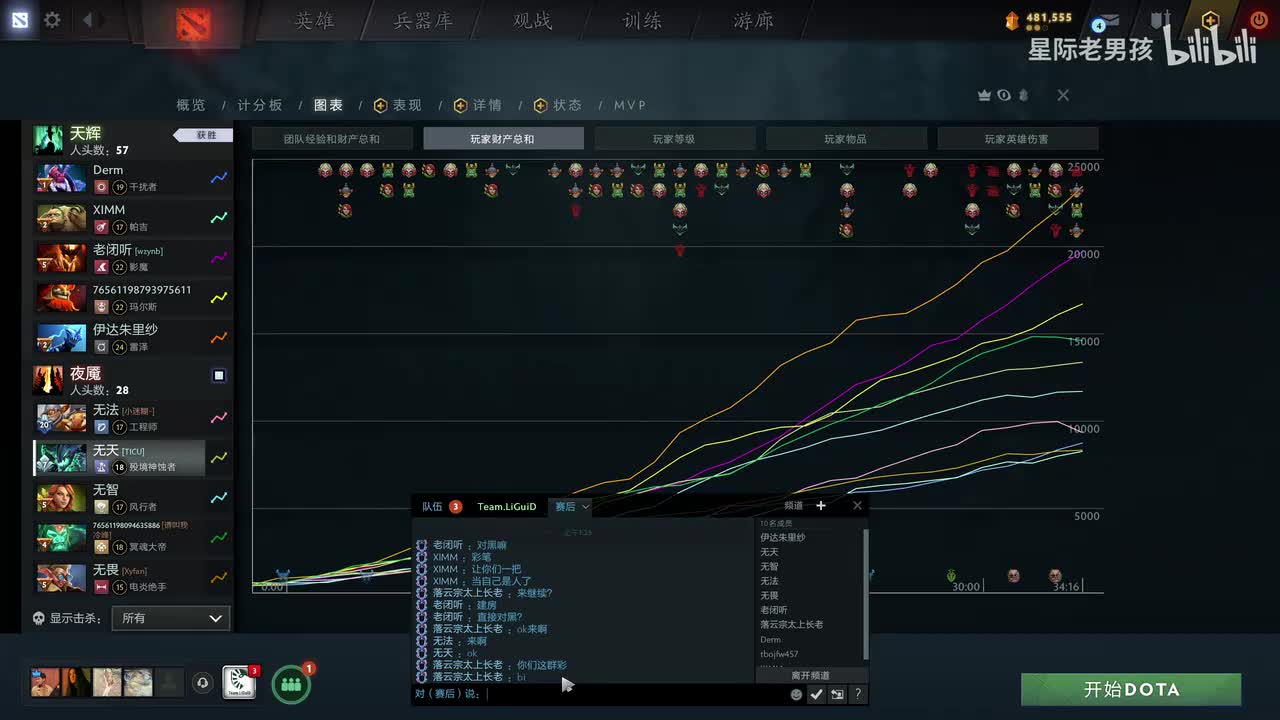Click the crown icon above the graph
Image resolution: width=1280 pixels, height=720 pixels.
tap(984, 95)
